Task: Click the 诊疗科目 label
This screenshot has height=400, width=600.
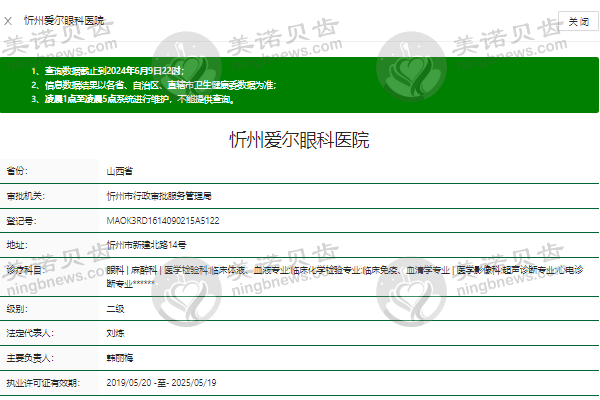Action: (26, 270)
